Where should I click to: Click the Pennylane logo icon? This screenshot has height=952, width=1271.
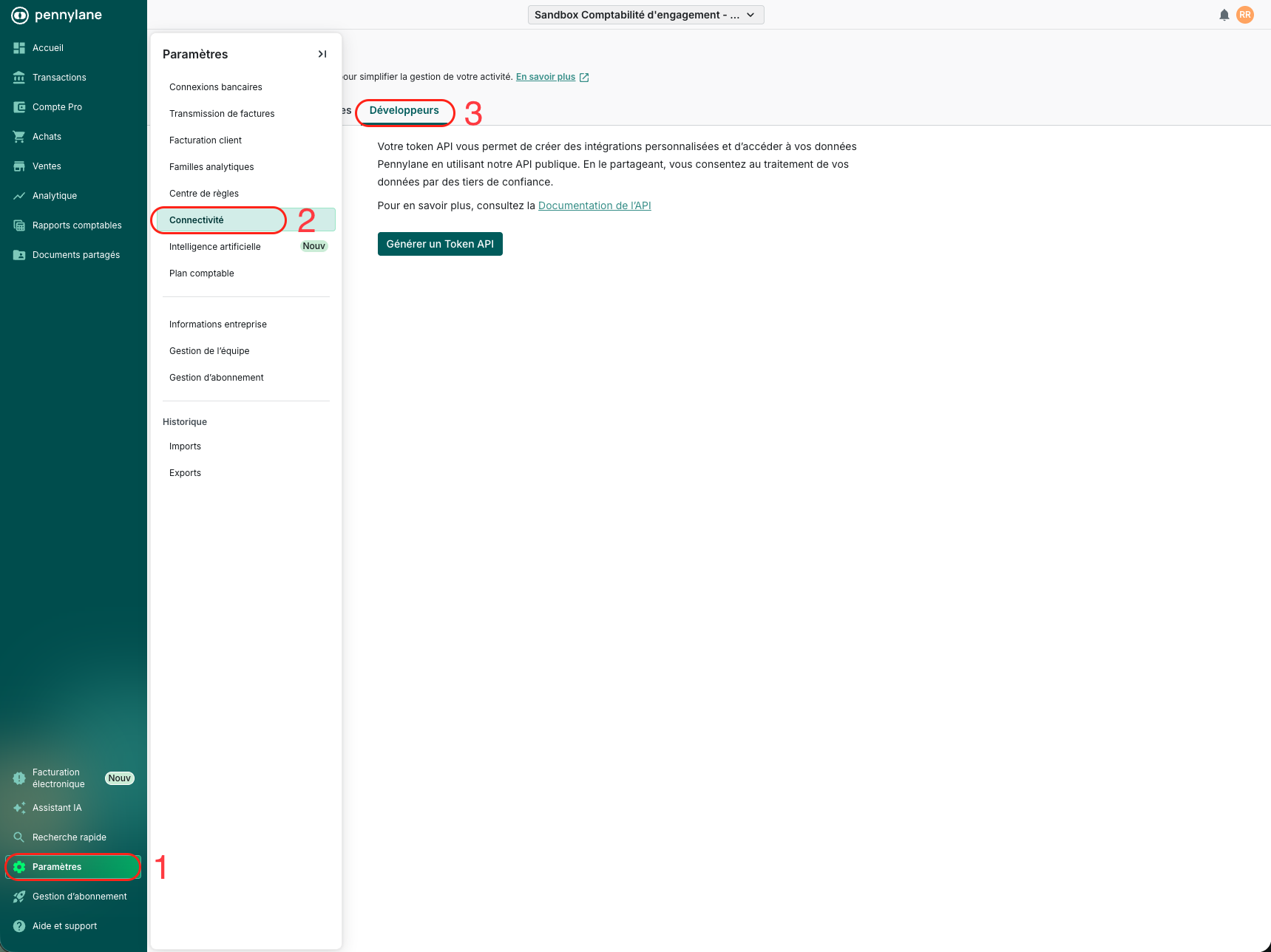tap(20, 15)
